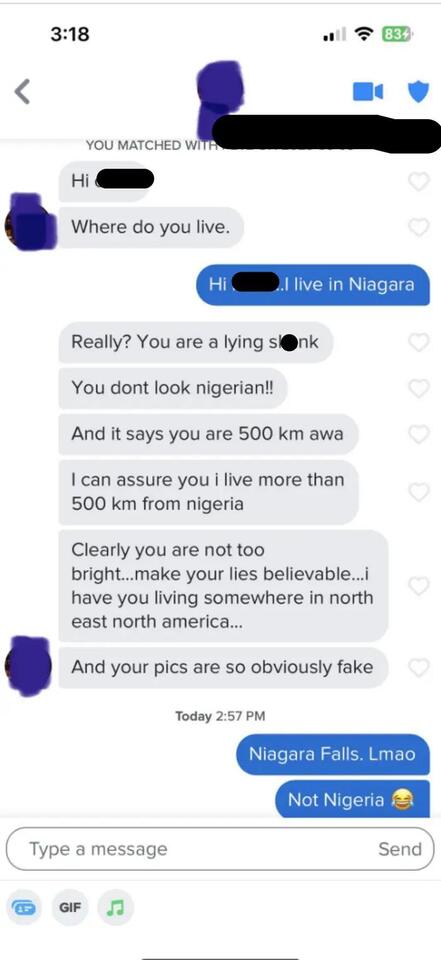Open the music sharing icon
Image resolution: width=441 pixels, height=960 pixels.
115,907
